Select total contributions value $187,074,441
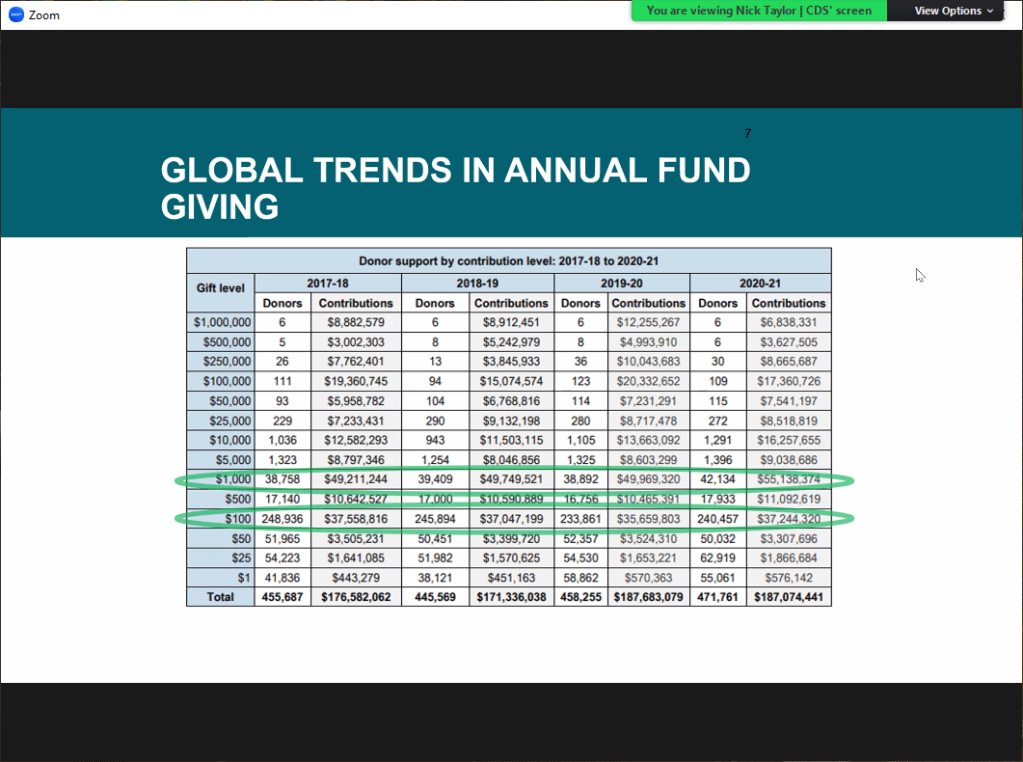The height and width of the screenshot is (762, 1023). [789, 597]
